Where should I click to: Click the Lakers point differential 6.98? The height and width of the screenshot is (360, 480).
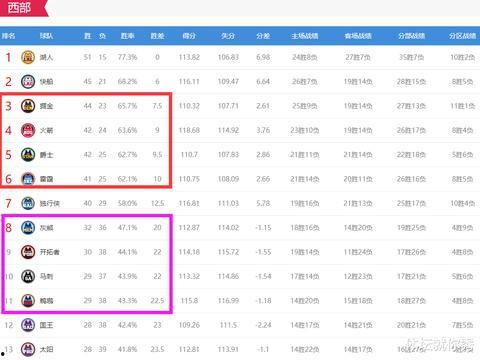(263, 57)
